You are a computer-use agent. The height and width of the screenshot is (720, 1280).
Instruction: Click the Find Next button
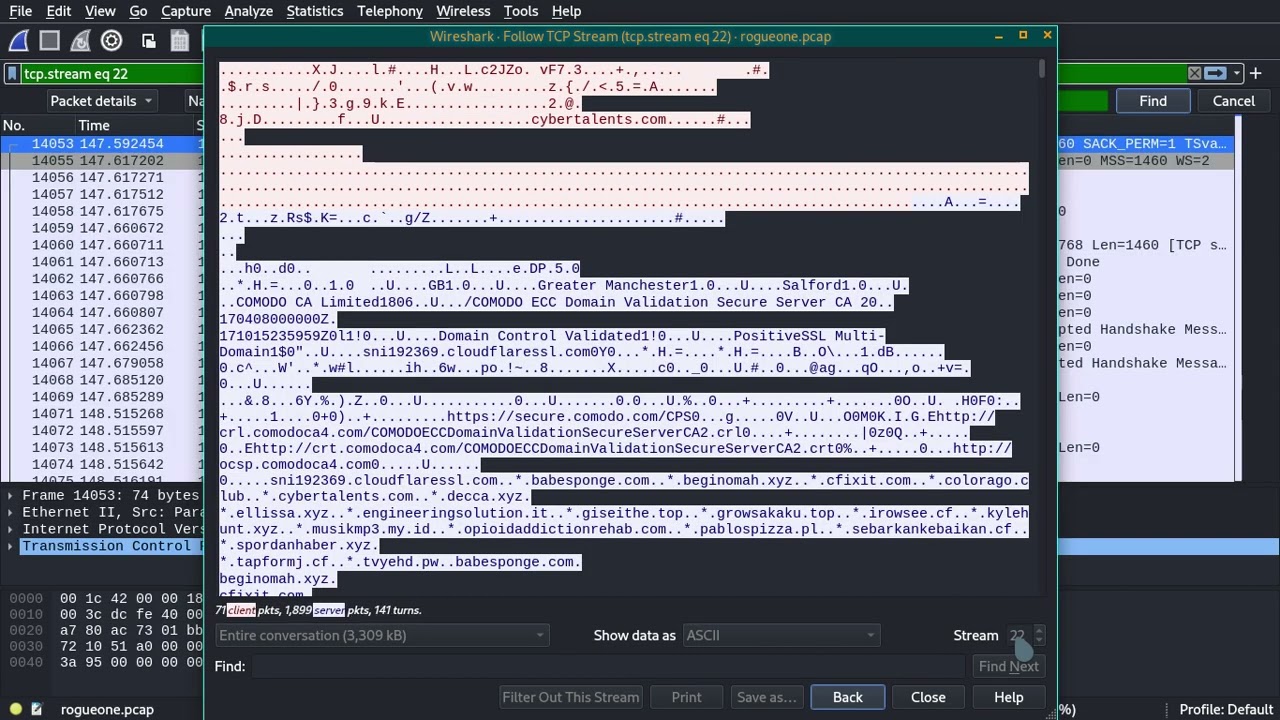click(1008, 666)
